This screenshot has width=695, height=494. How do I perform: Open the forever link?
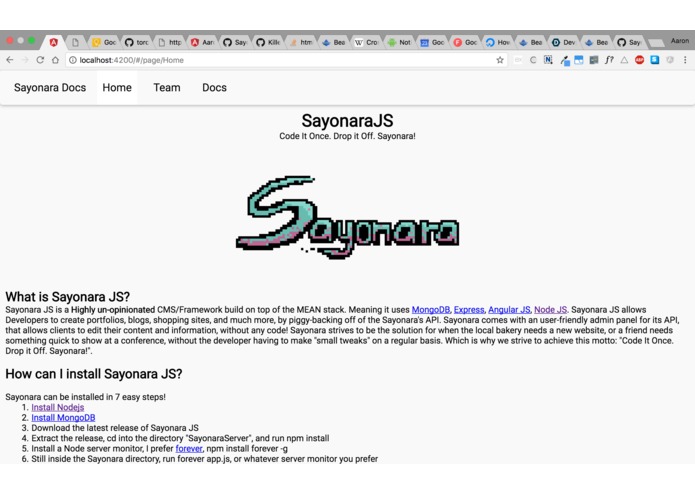point(189,448)
